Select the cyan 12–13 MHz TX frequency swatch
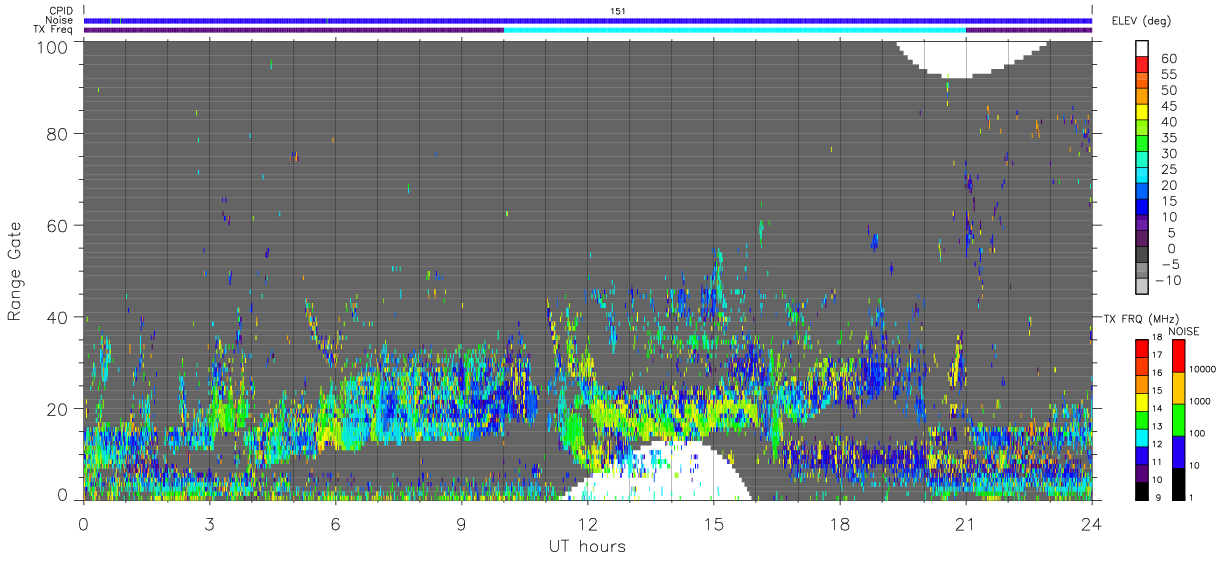Image resolution: width=1228 pixels, height=567 pixels. tap(1142, 438)
